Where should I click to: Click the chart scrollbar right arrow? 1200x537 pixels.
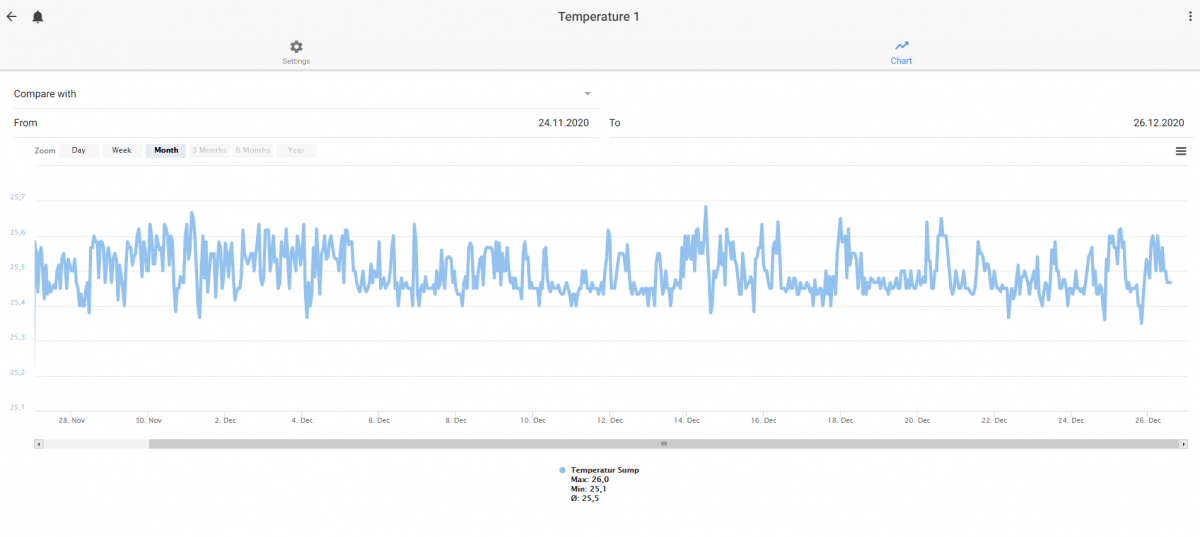[1184, 443]
